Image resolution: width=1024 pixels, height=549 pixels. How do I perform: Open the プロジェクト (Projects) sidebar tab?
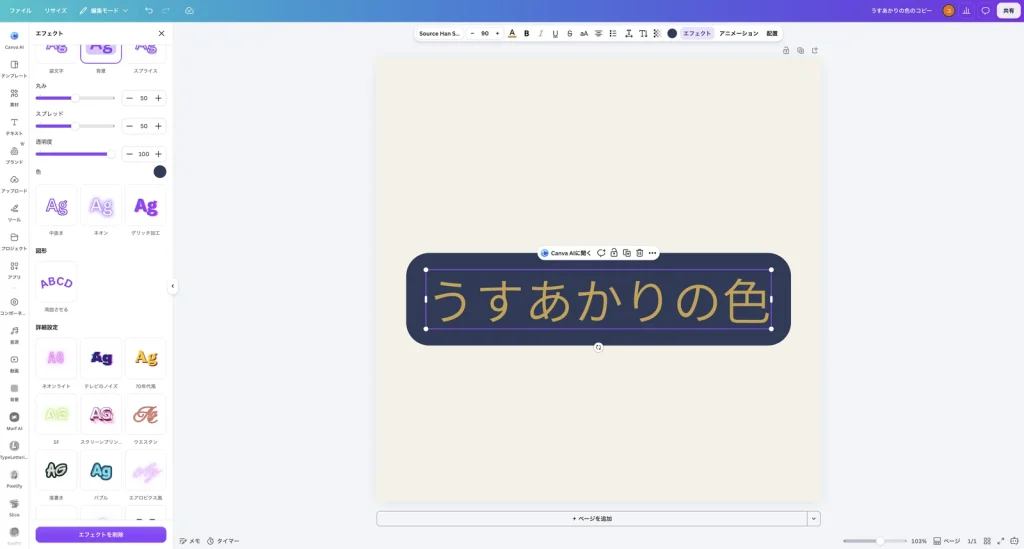[x=14, y=240]
